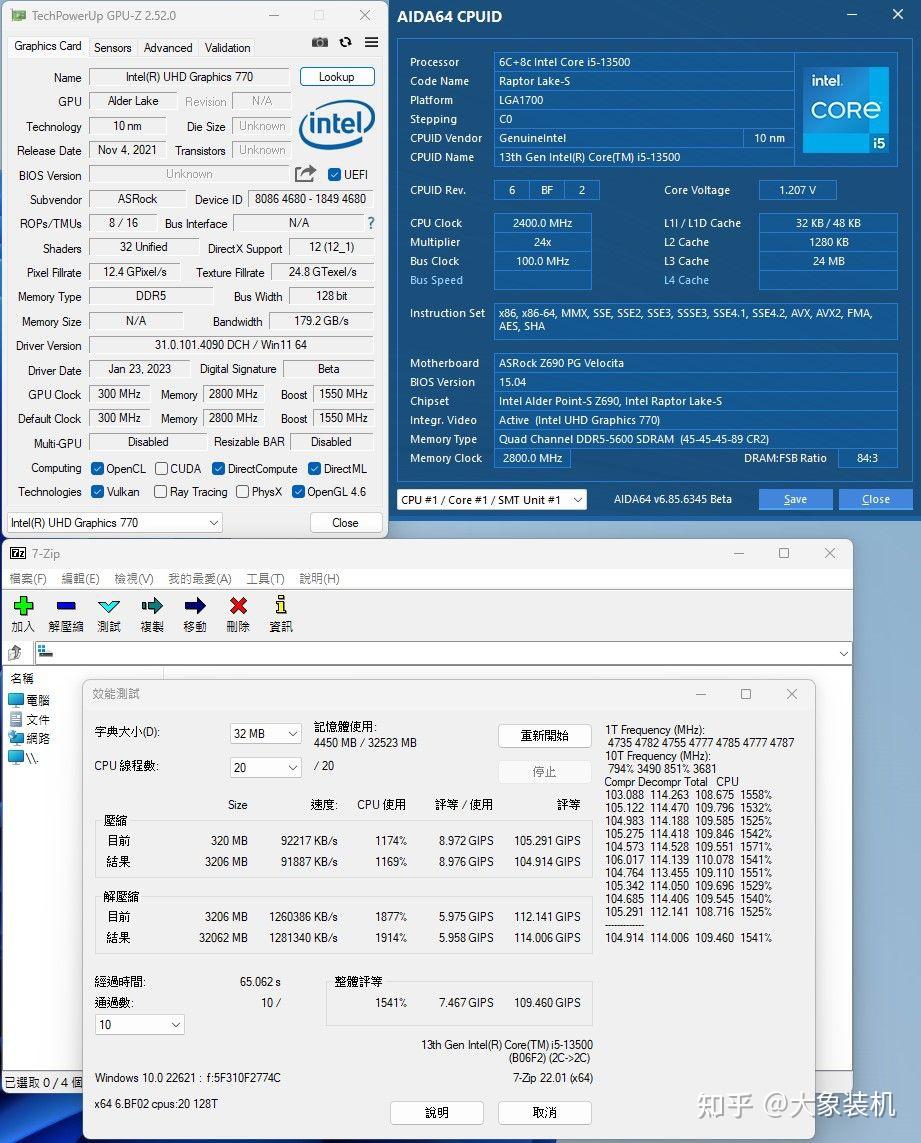Screen dimensions: 921x1143
Task: Toggle the UEFI checkbox
Action: tap(335, 174)
